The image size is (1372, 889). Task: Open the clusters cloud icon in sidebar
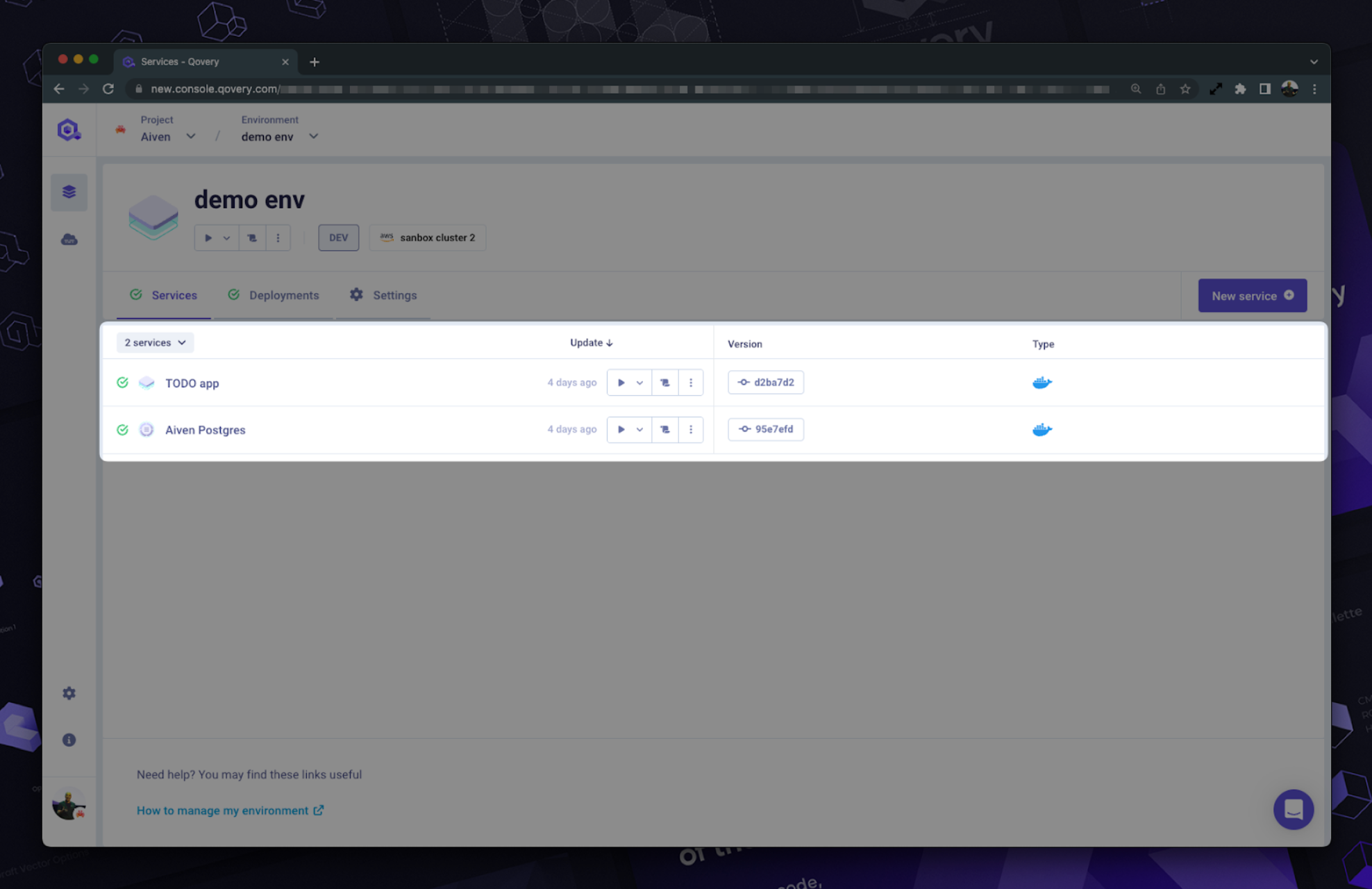tap(69, 240)
